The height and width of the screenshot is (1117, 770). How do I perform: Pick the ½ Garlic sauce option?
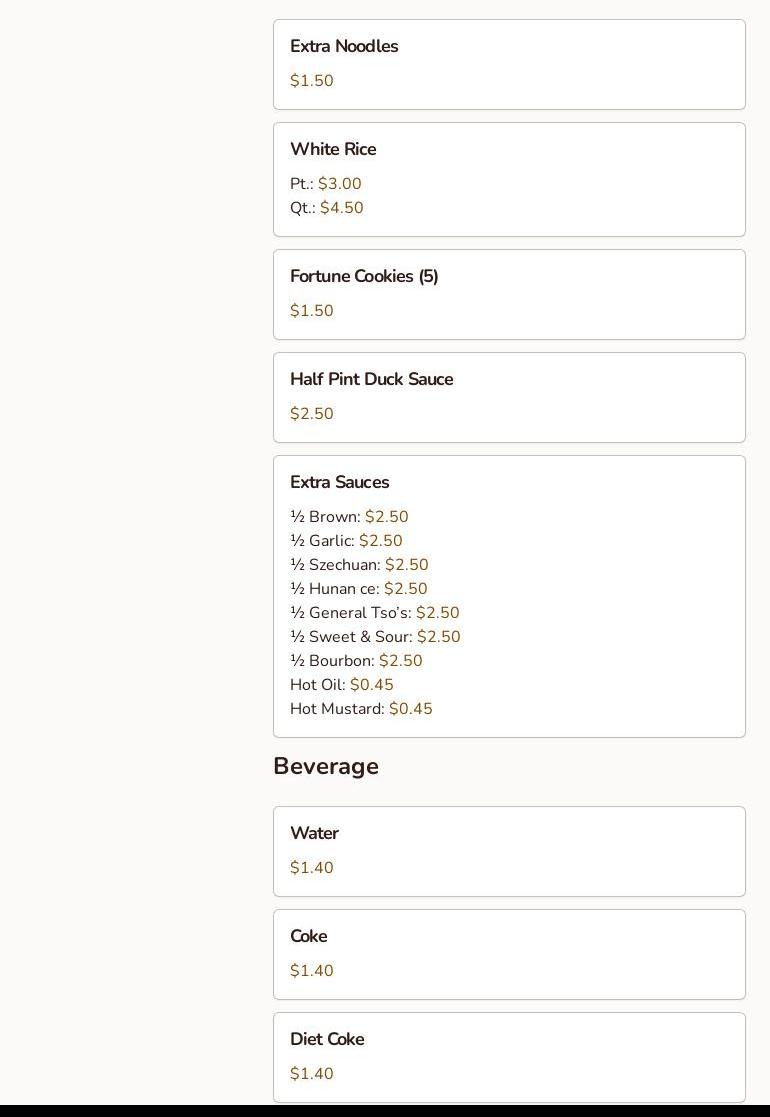tap(346, 541)
